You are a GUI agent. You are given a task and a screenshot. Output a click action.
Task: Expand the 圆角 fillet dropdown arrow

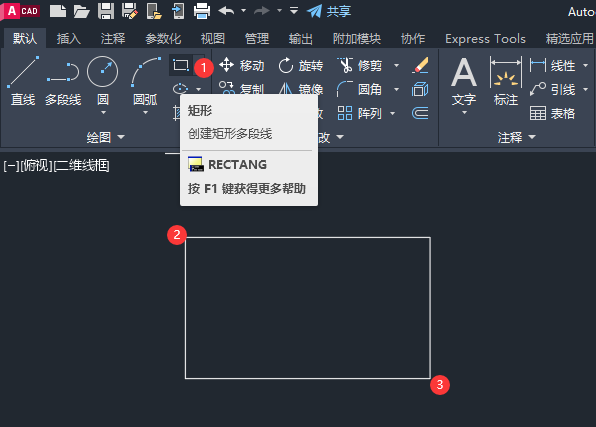tap(396, 90)
